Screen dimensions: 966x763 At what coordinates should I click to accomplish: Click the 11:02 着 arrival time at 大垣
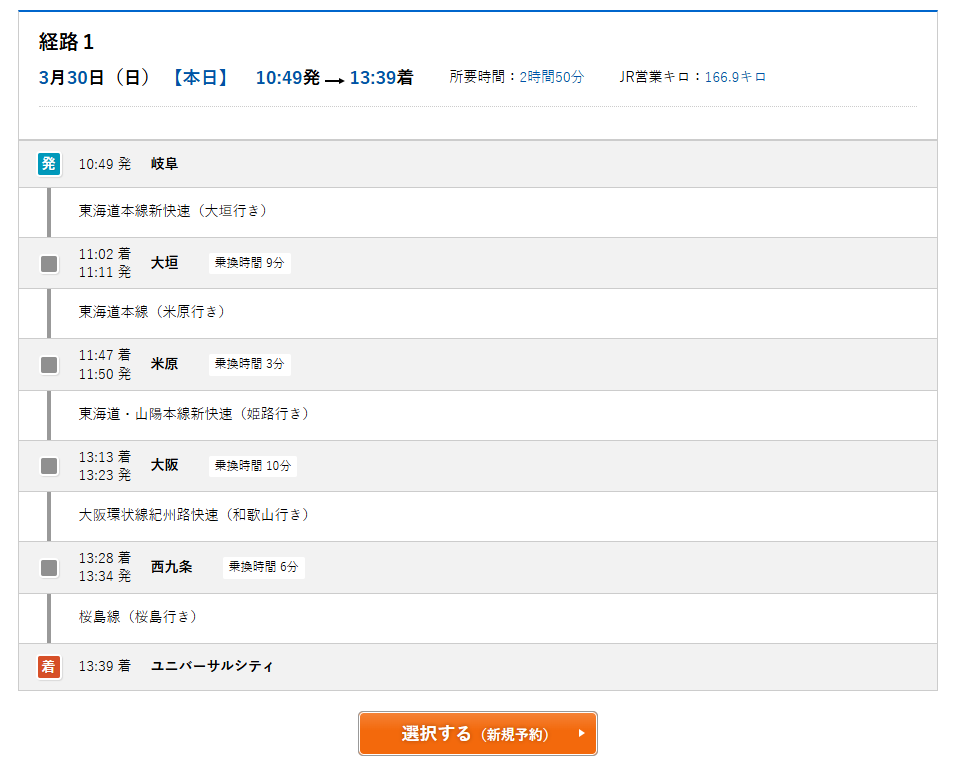(x=105, y=254)
